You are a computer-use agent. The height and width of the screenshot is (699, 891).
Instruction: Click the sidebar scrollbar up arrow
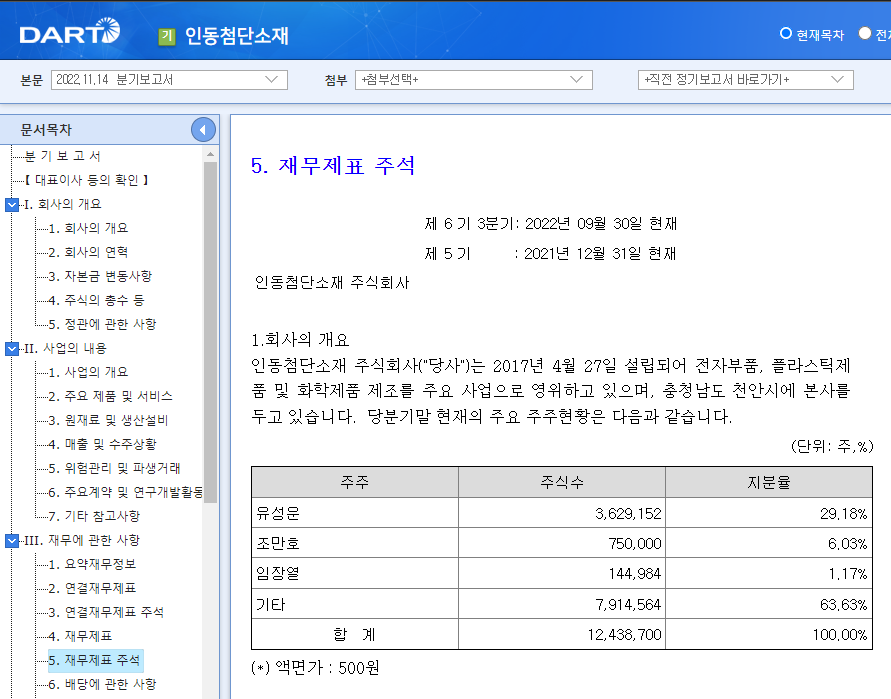pos(208,153)
